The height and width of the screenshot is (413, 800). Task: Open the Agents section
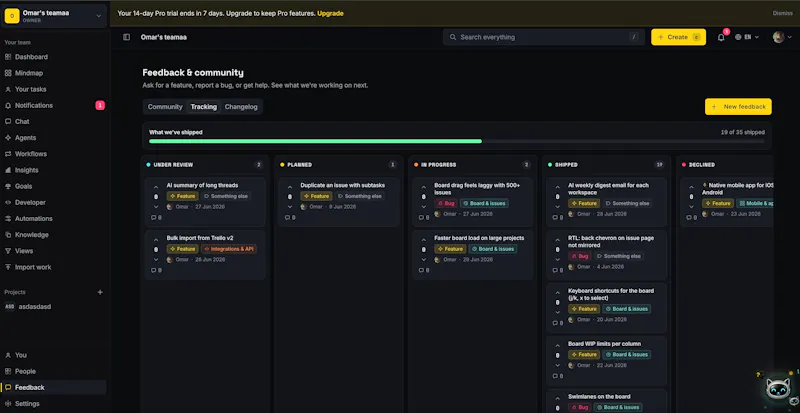pos(54,138)
